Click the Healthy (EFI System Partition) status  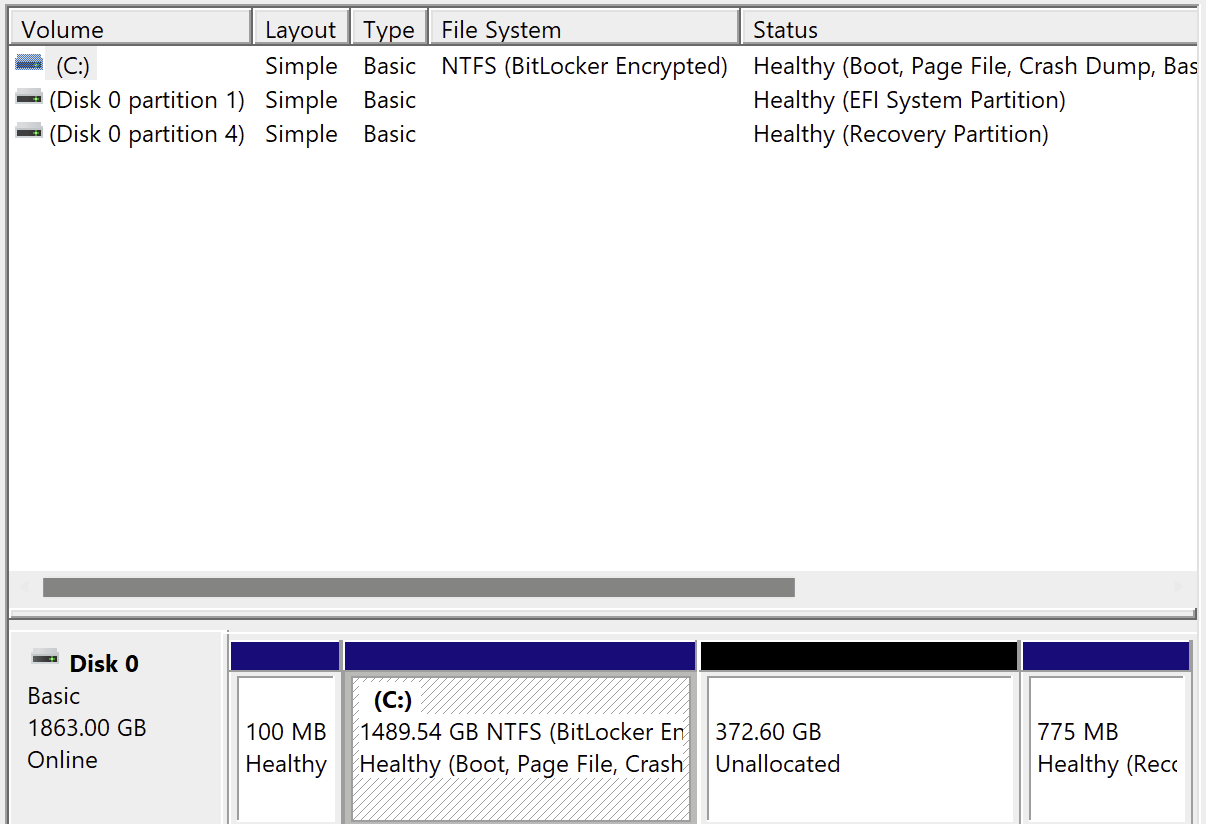pos(909,100)
